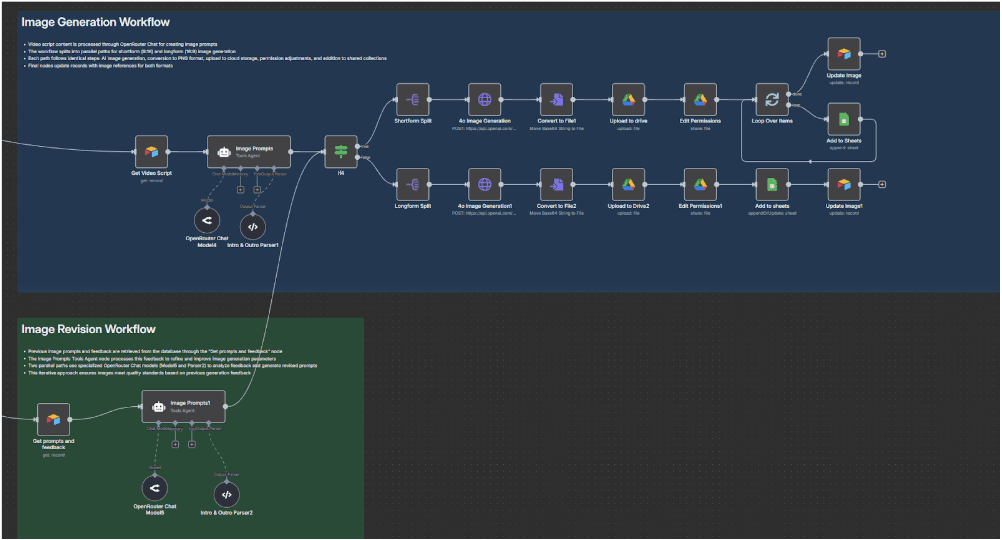
Task: Select the Intro & Outro Parser2 node
Action: (227, 494)
